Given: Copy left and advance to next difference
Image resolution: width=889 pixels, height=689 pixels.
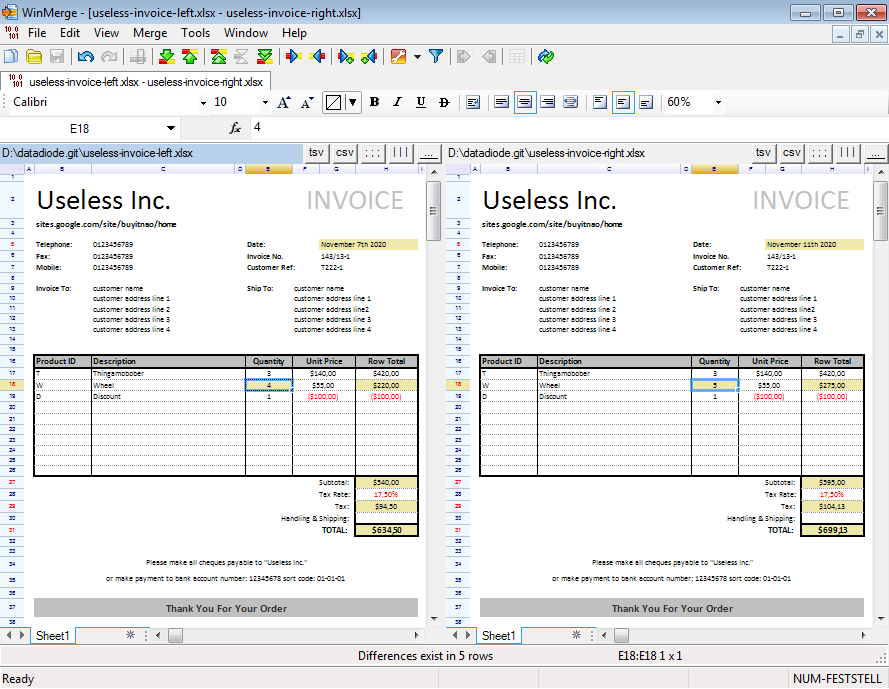Looking at the screenshot, I should click(369, 56).
